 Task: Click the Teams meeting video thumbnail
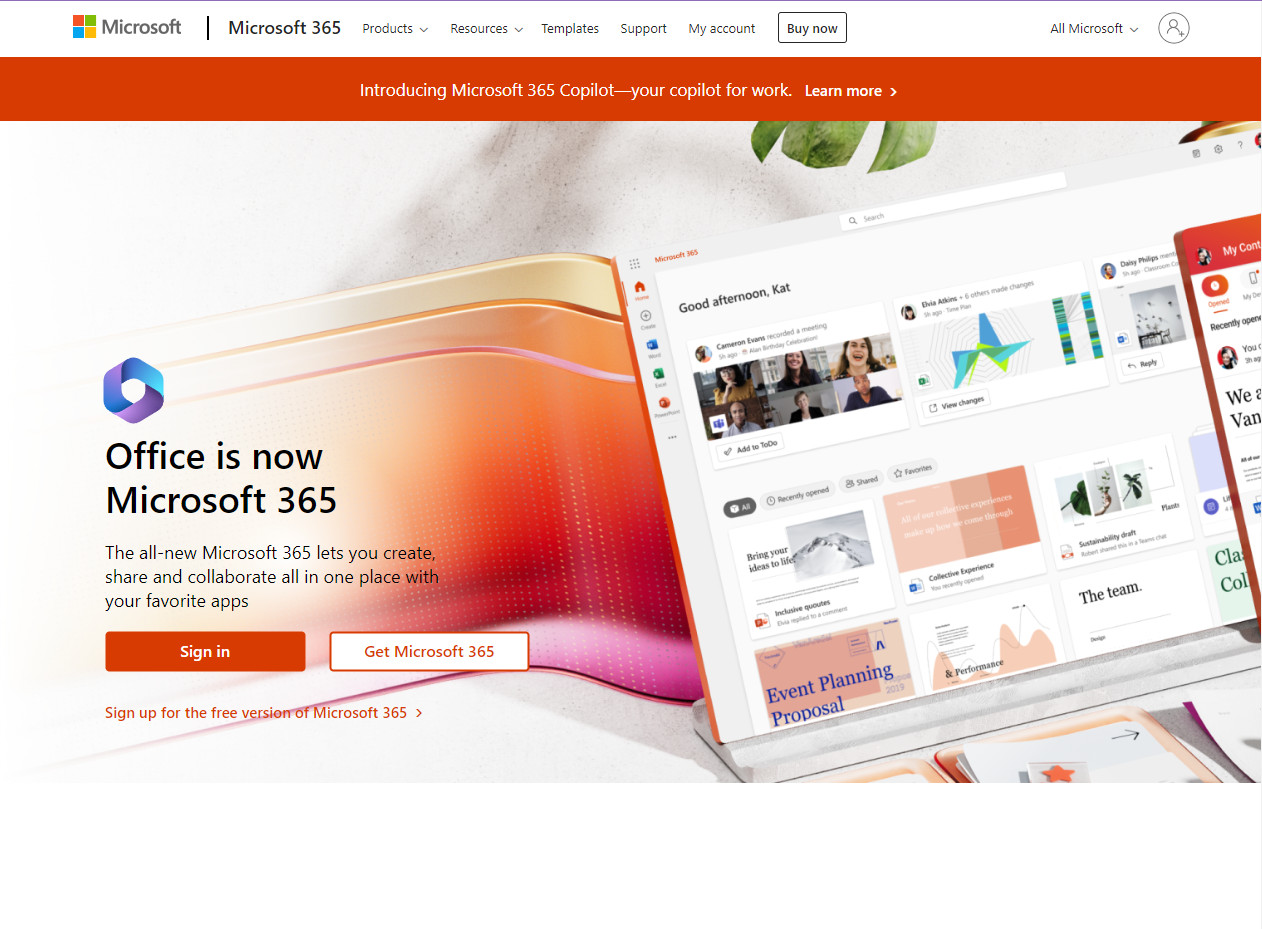tap(801, 387)
